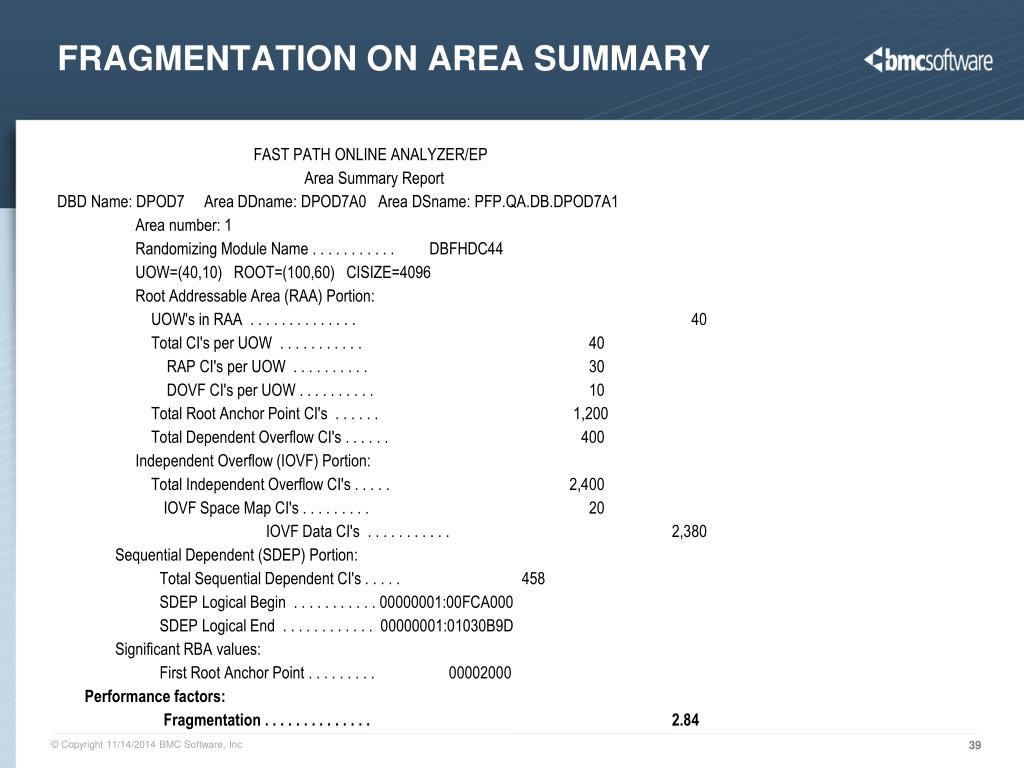Click 'Independent Overflow (IOVF) Portion:' heading
The height and width of the screenshot is (768, 1024).
[253, 461]
